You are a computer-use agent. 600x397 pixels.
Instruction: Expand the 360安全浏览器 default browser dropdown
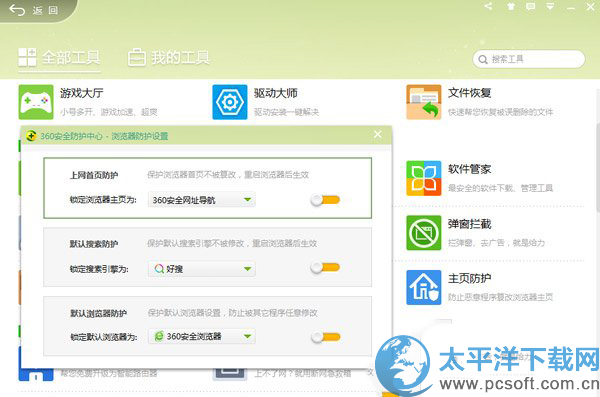pos(202,337)
